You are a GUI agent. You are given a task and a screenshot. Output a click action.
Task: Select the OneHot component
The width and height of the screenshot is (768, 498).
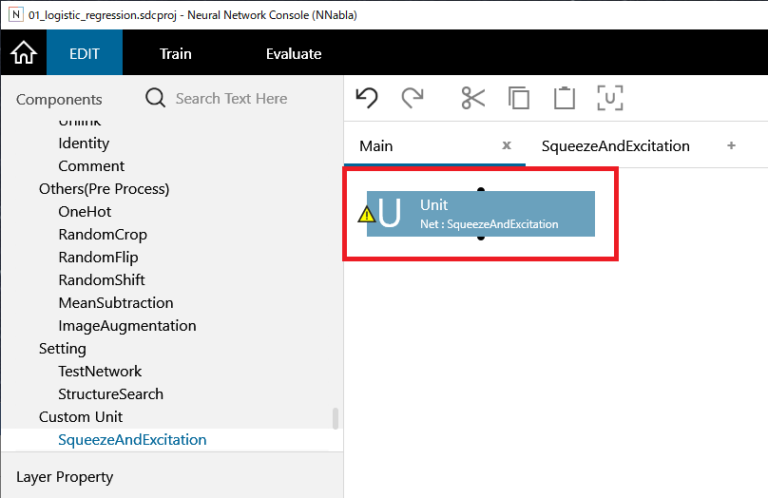(x=85, y=212)
